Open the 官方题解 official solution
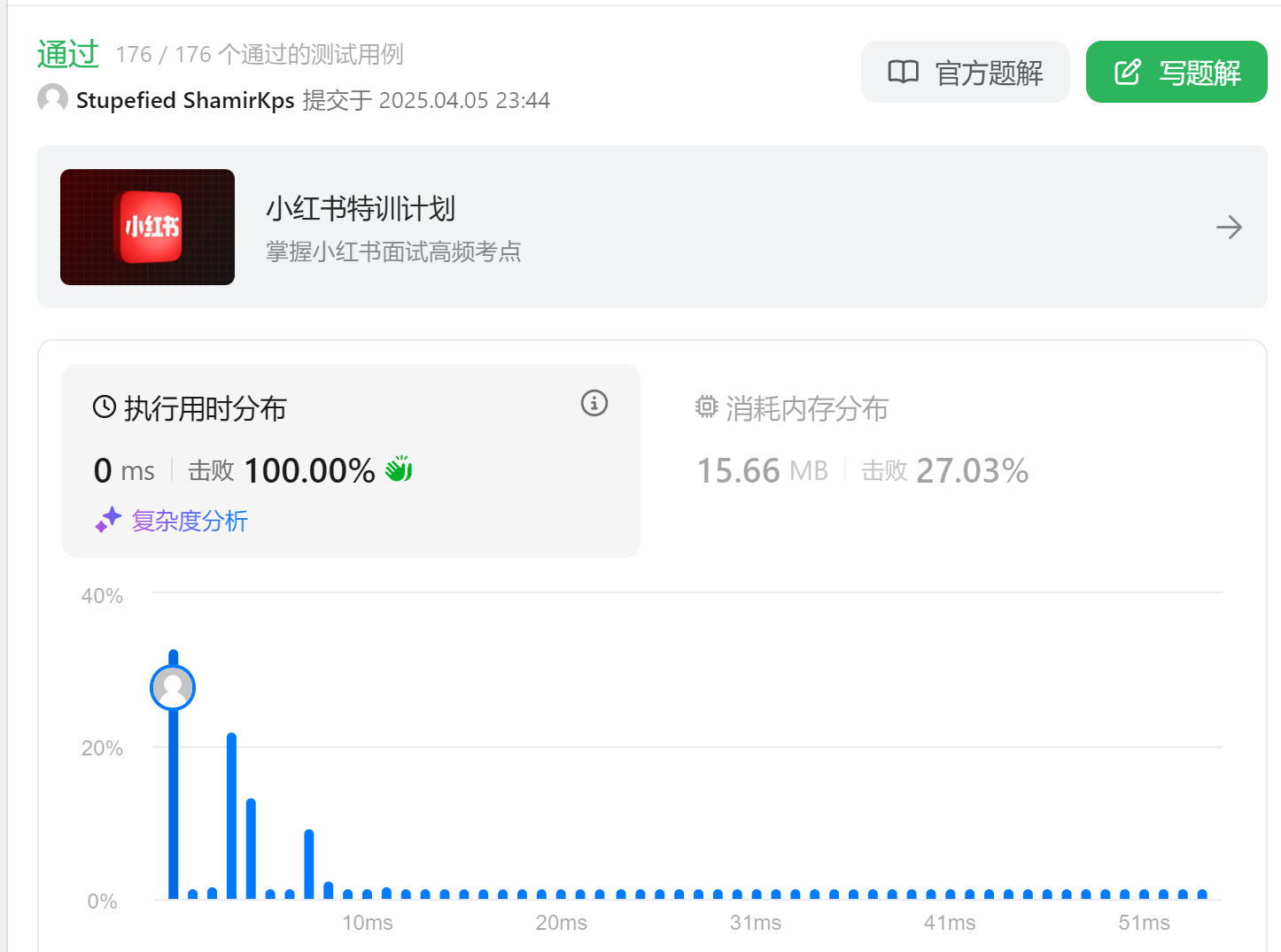This screenshot has height=952, width=1281. (x=965, y=72)
